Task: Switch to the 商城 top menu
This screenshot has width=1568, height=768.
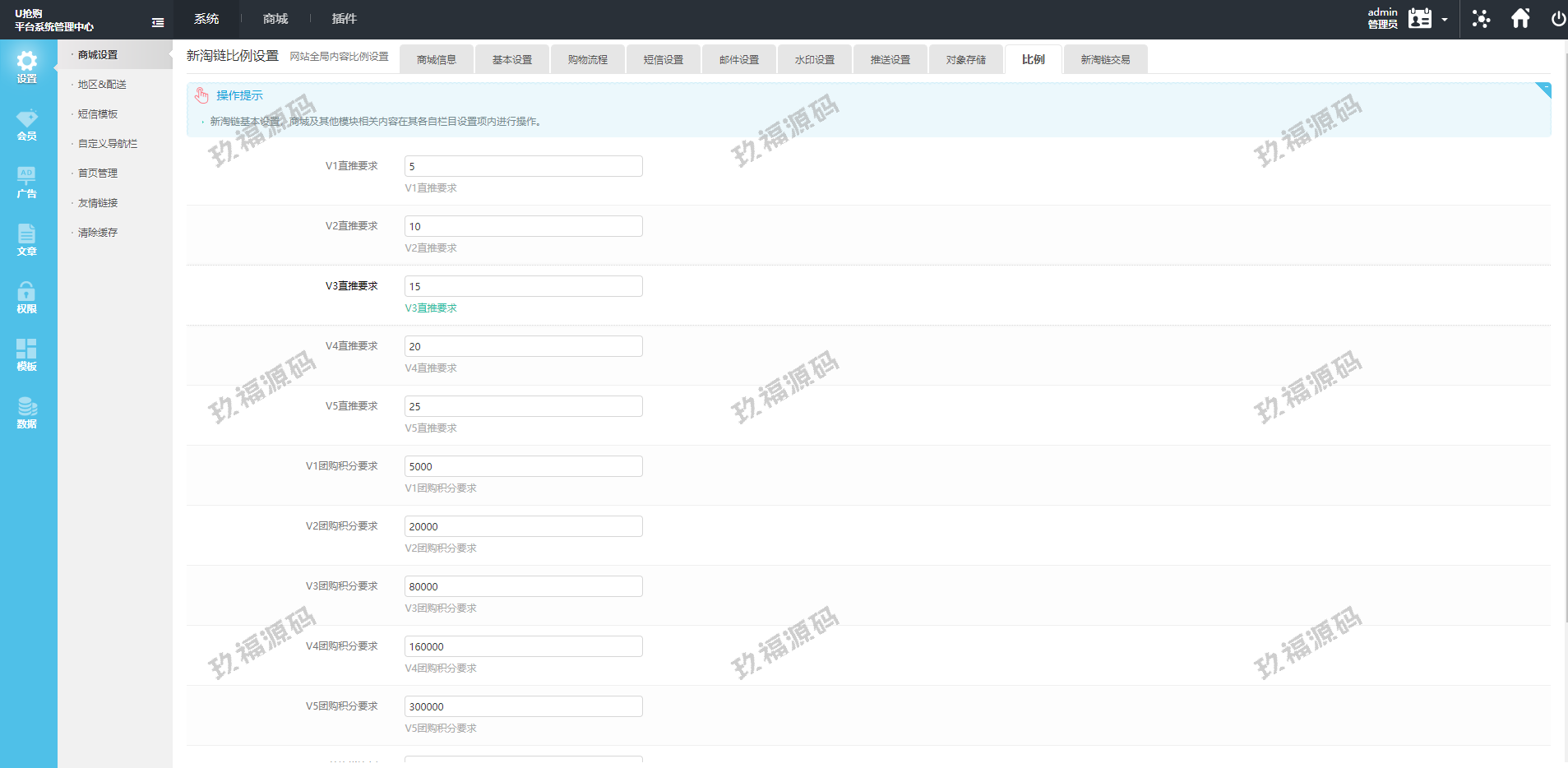Action: pyautogui.click(x=275, y=19)
